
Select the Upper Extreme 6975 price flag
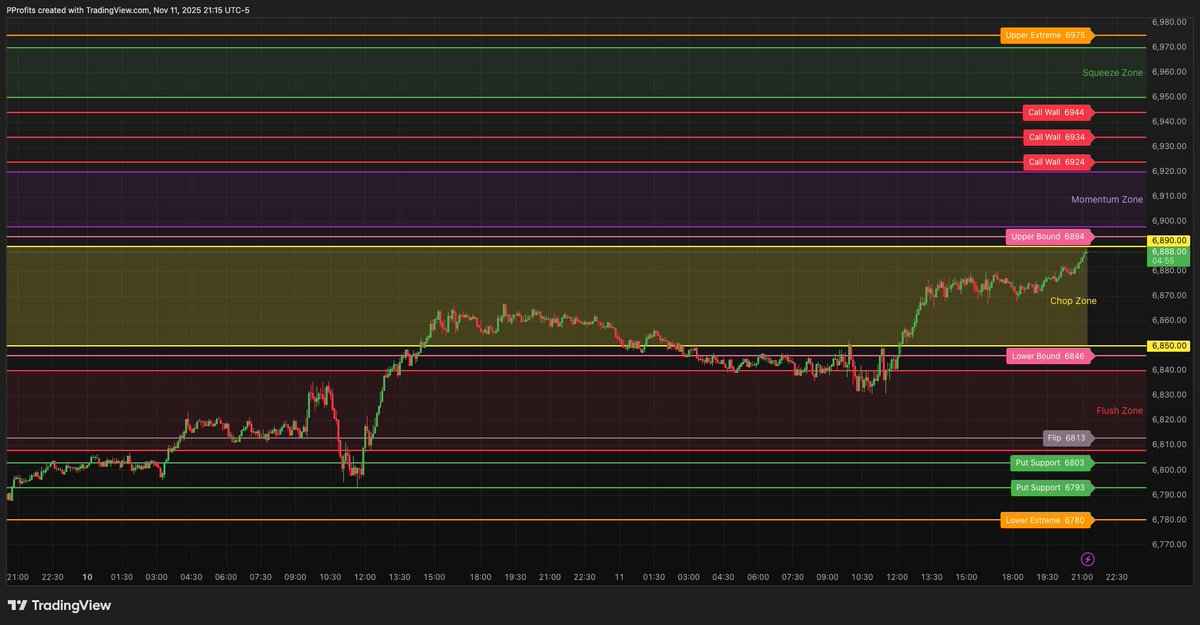click(x=1046, y=34)
